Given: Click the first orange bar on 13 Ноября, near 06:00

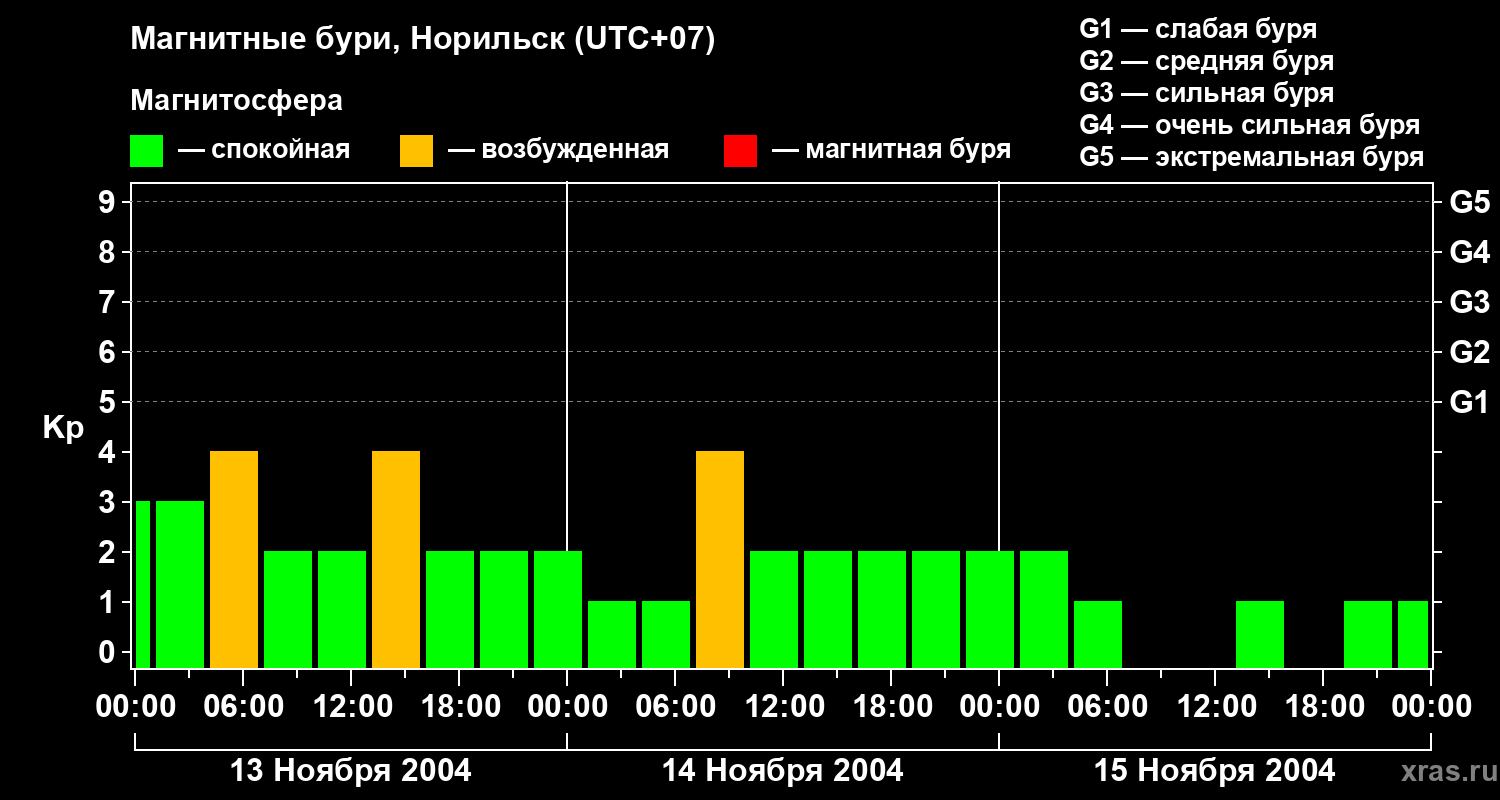Looking at the screenshot, I should coord(234,559).
